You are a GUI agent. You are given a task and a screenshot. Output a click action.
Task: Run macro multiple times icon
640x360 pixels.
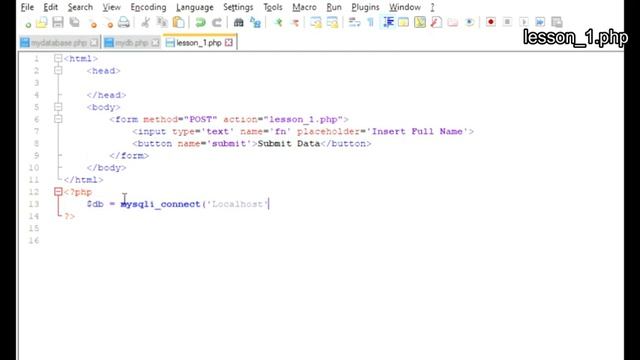(540, 22)
